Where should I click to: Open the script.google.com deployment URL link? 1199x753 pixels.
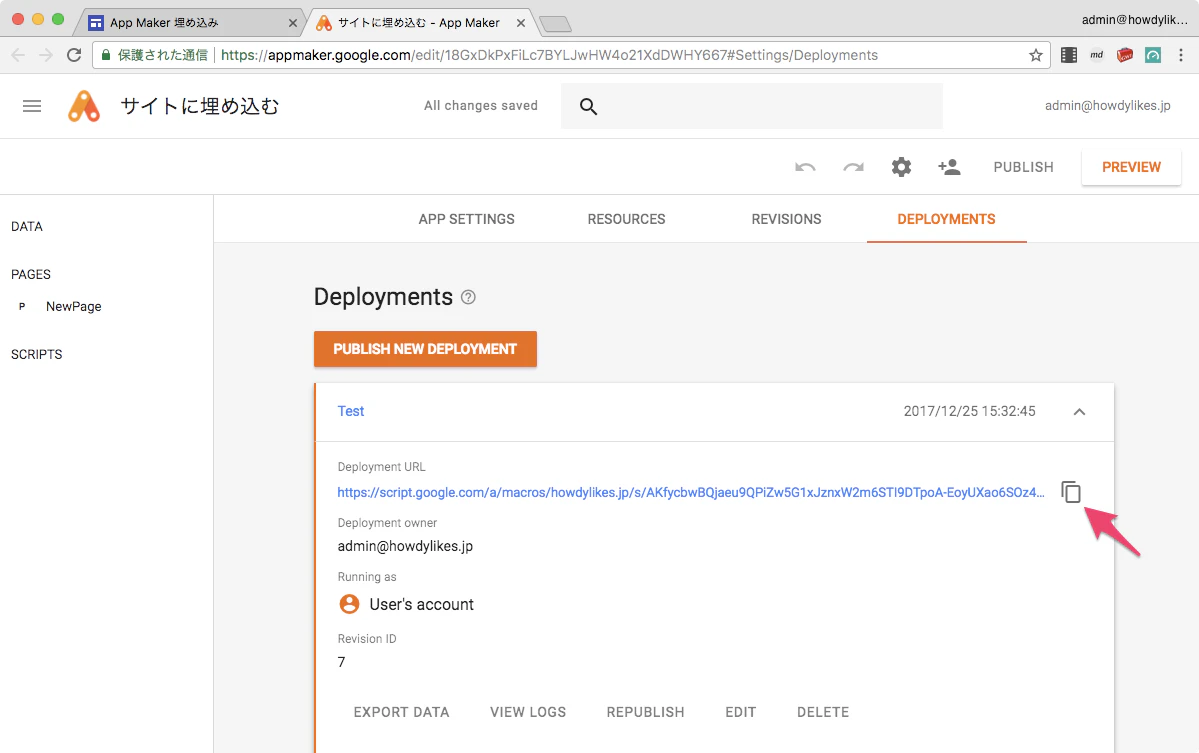click(x=691, y=493)
